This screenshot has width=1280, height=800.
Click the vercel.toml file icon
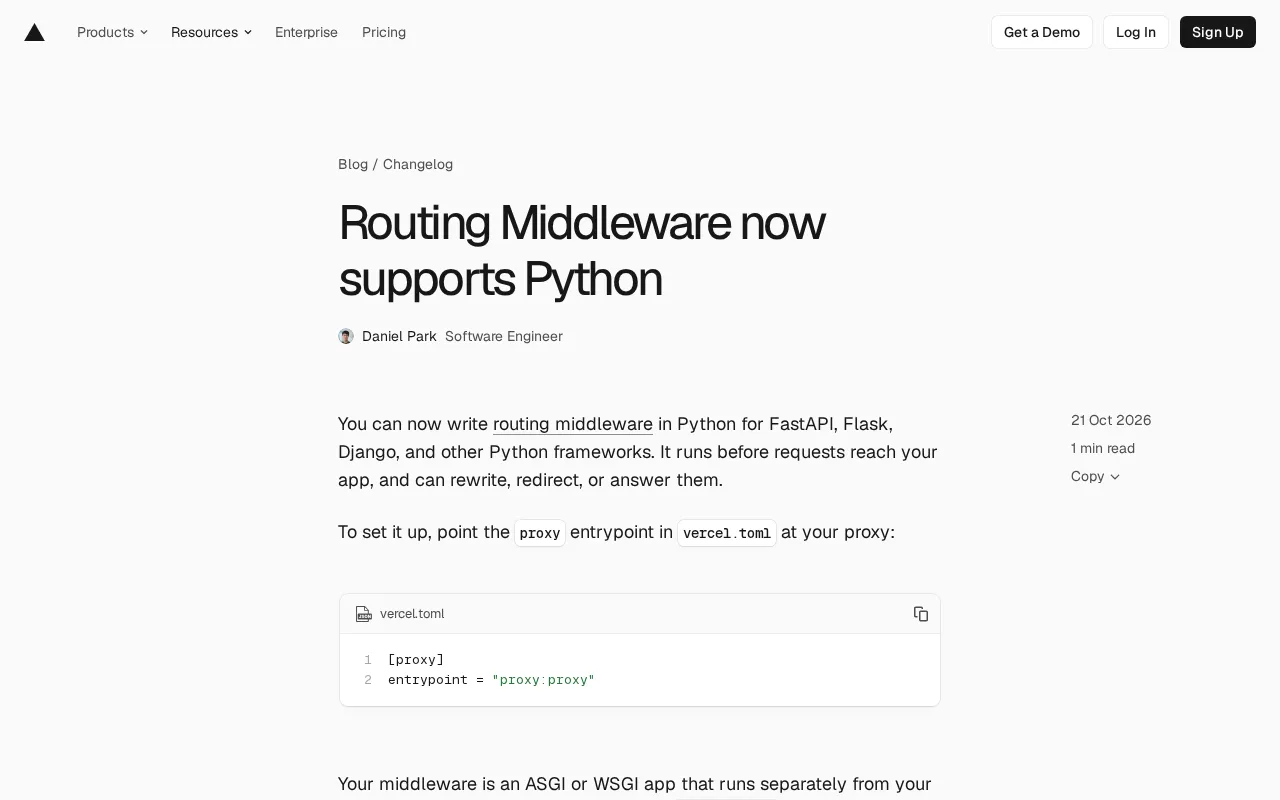point(364,614)
